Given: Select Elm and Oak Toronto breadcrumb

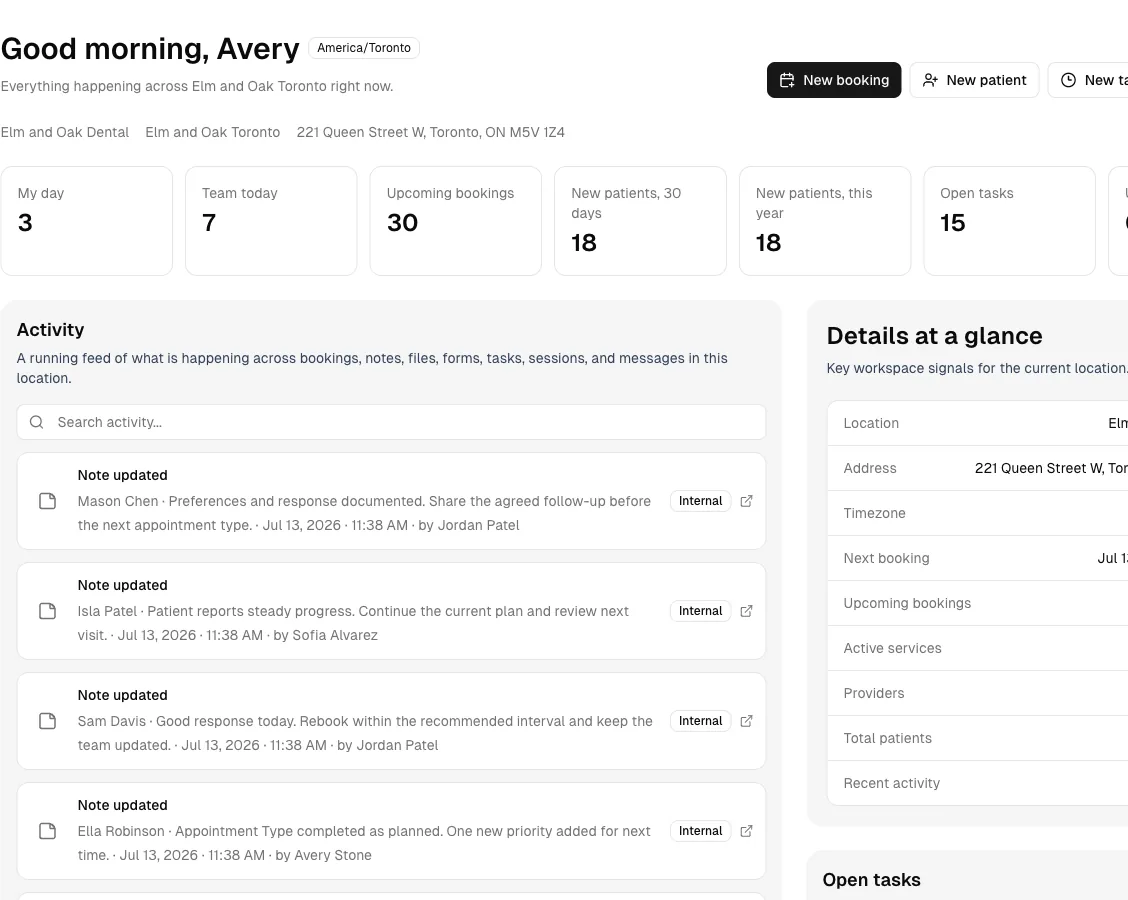Looking at the screenshot, I should coord(212,132).
